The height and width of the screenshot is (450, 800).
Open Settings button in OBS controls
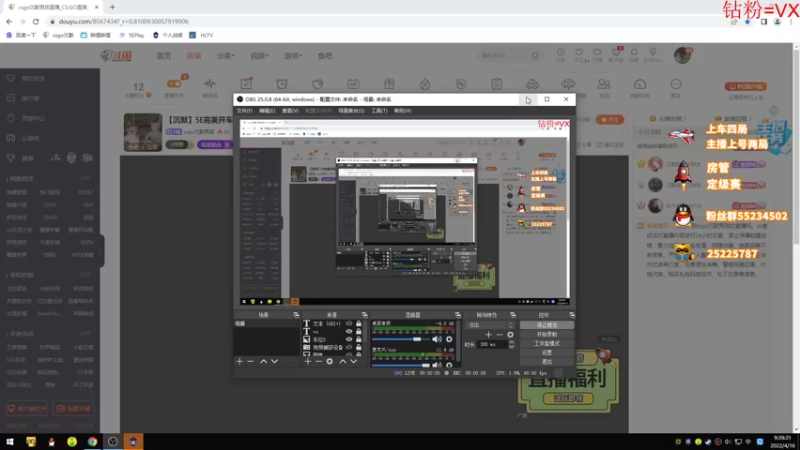click(546, 353)
